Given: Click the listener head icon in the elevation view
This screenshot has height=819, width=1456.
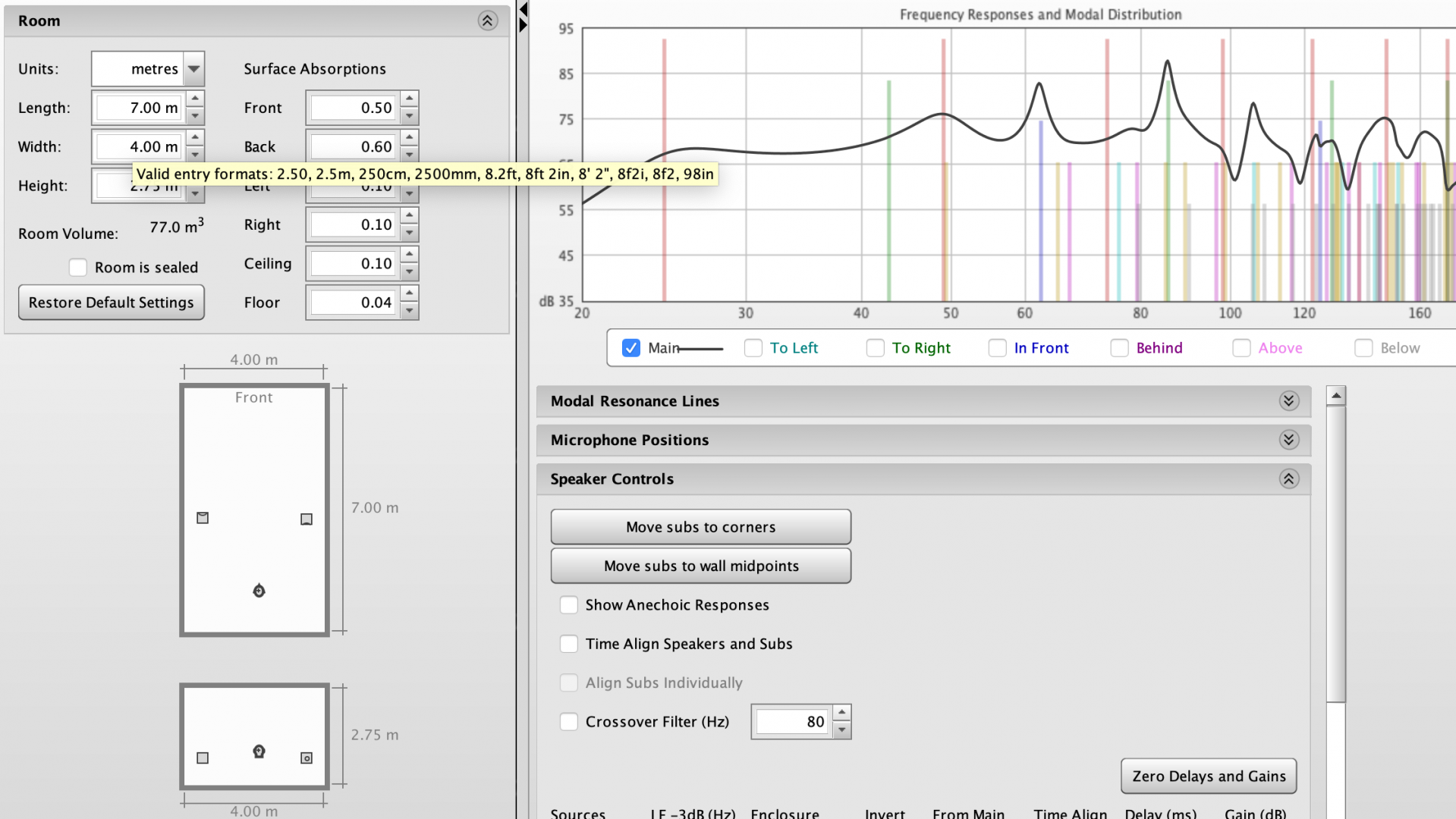Looking at the screenshot, I should [x=259, y=752].
